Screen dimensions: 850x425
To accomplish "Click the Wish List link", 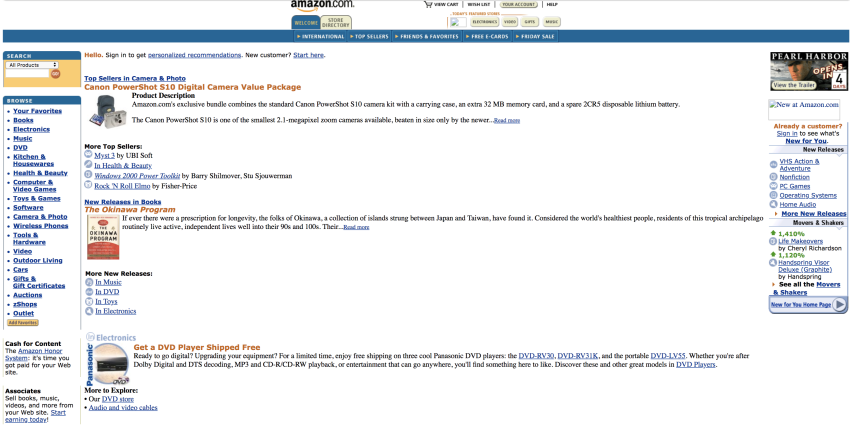I will point(479,4).
